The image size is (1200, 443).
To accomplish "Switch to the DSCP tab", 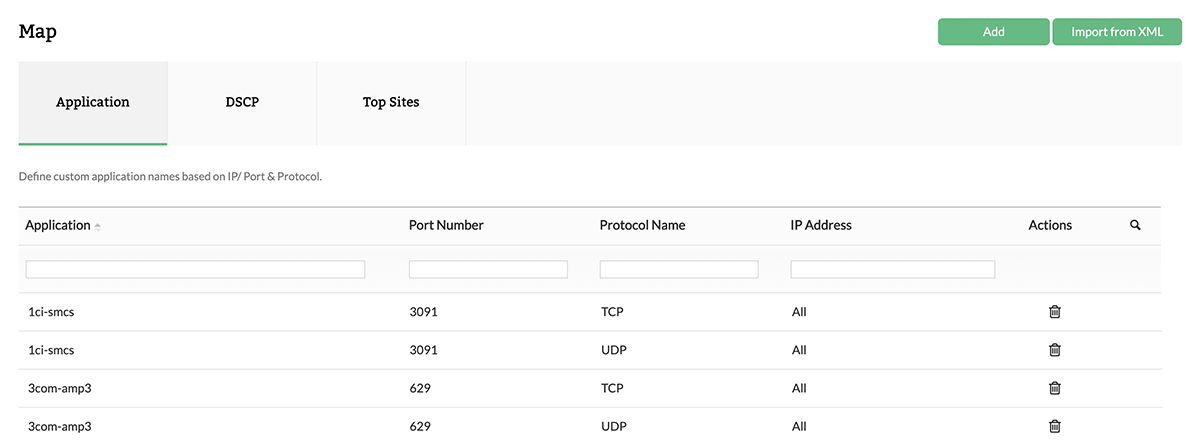I will pyautogui.click(x=242, y=102).
